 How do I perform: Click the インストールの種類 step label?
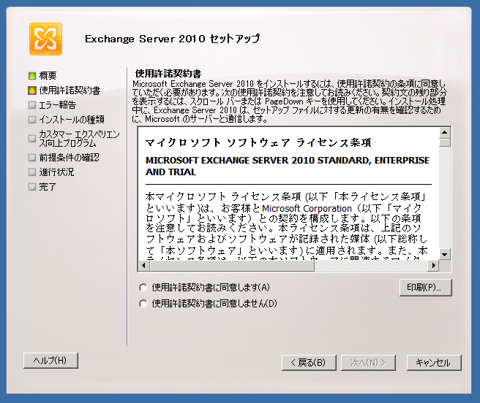tap(72, 119)
